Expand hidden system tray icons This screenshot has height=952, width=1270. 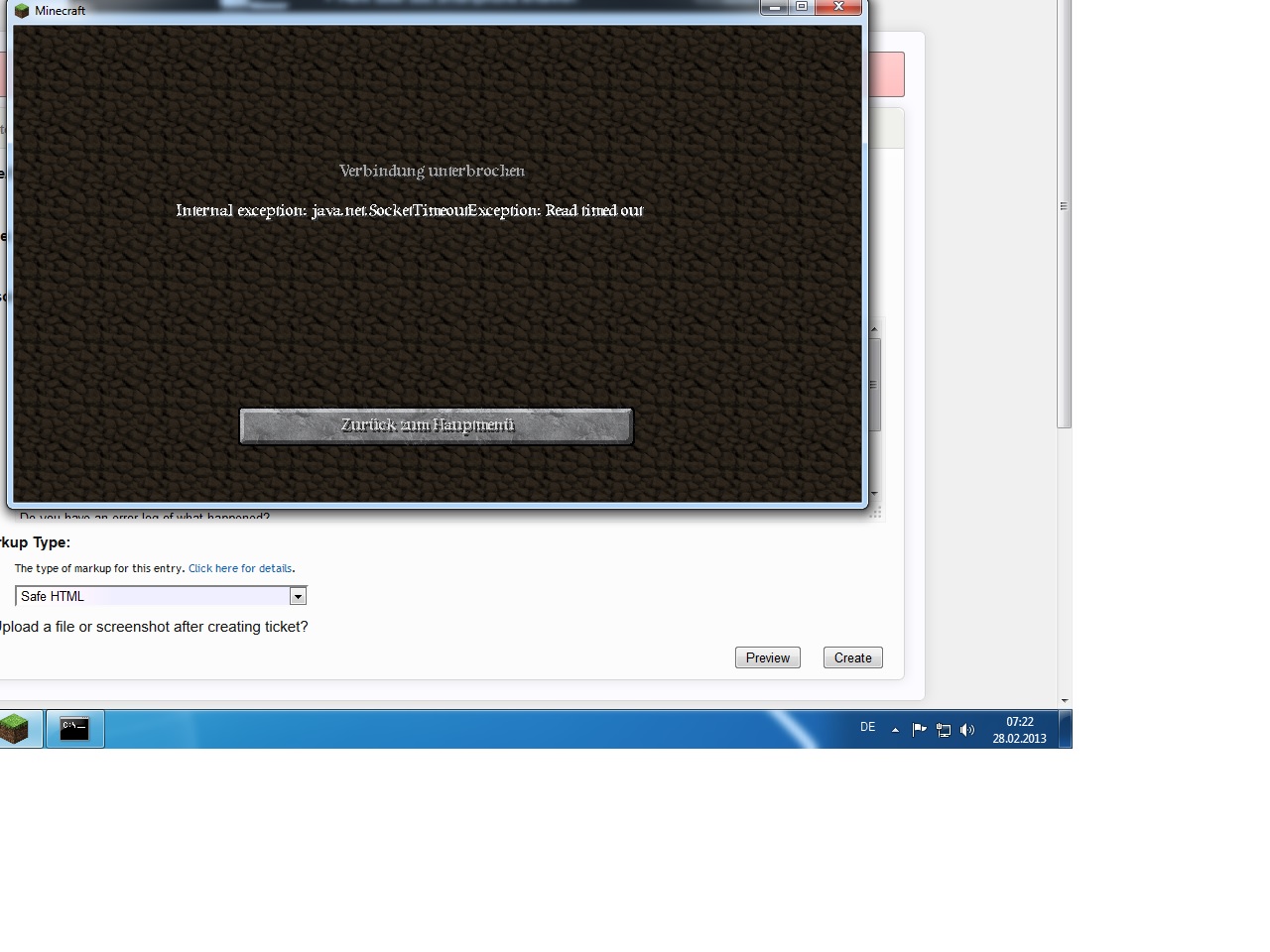tap(896, 730)
